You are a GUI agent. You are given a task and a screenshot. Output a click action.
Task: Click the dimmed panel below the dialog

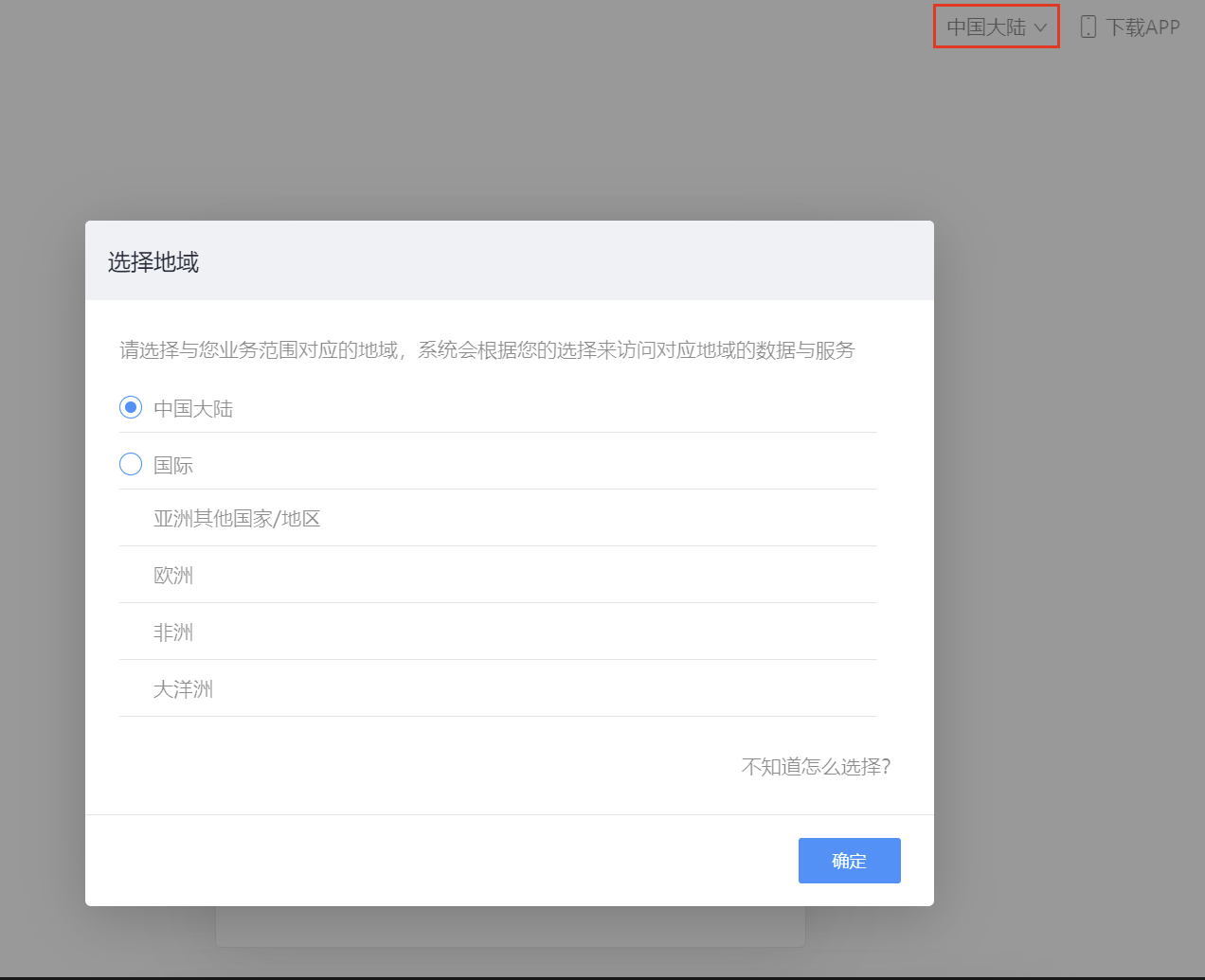[510, 926]
